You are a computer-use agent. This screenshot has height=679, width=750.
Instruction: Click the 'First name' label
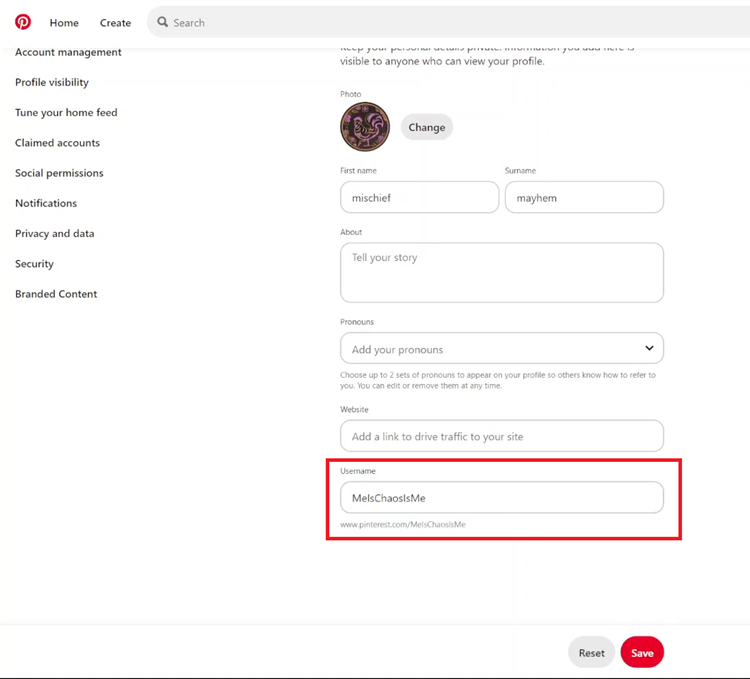coord(358,171)
